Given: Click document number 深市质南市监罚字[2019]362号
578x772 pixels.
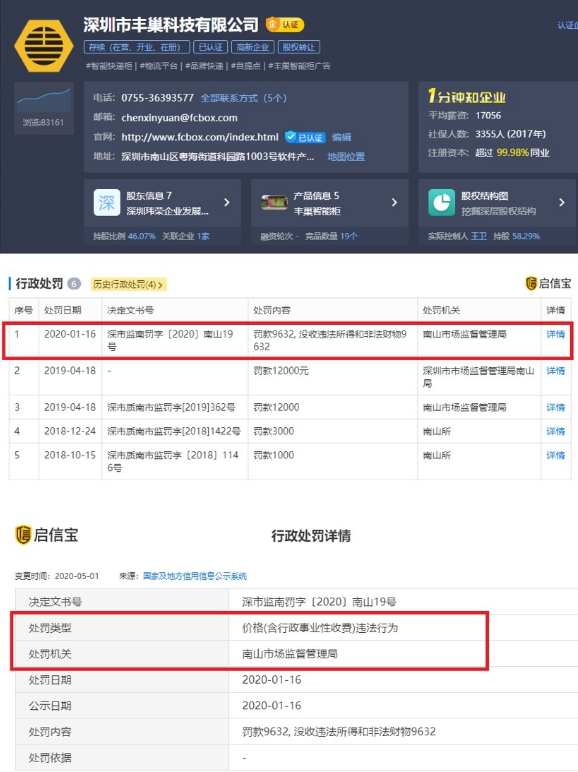Looking at the screenshot, I should 171,407.
